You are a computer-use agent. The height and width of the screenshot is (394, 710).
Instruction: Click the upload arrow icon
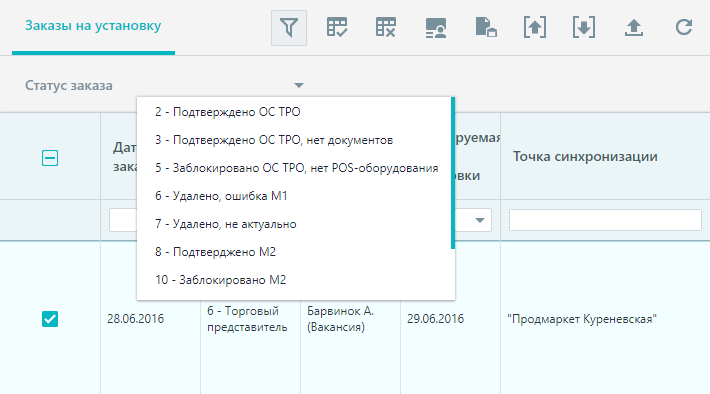(x=634, y=28)
